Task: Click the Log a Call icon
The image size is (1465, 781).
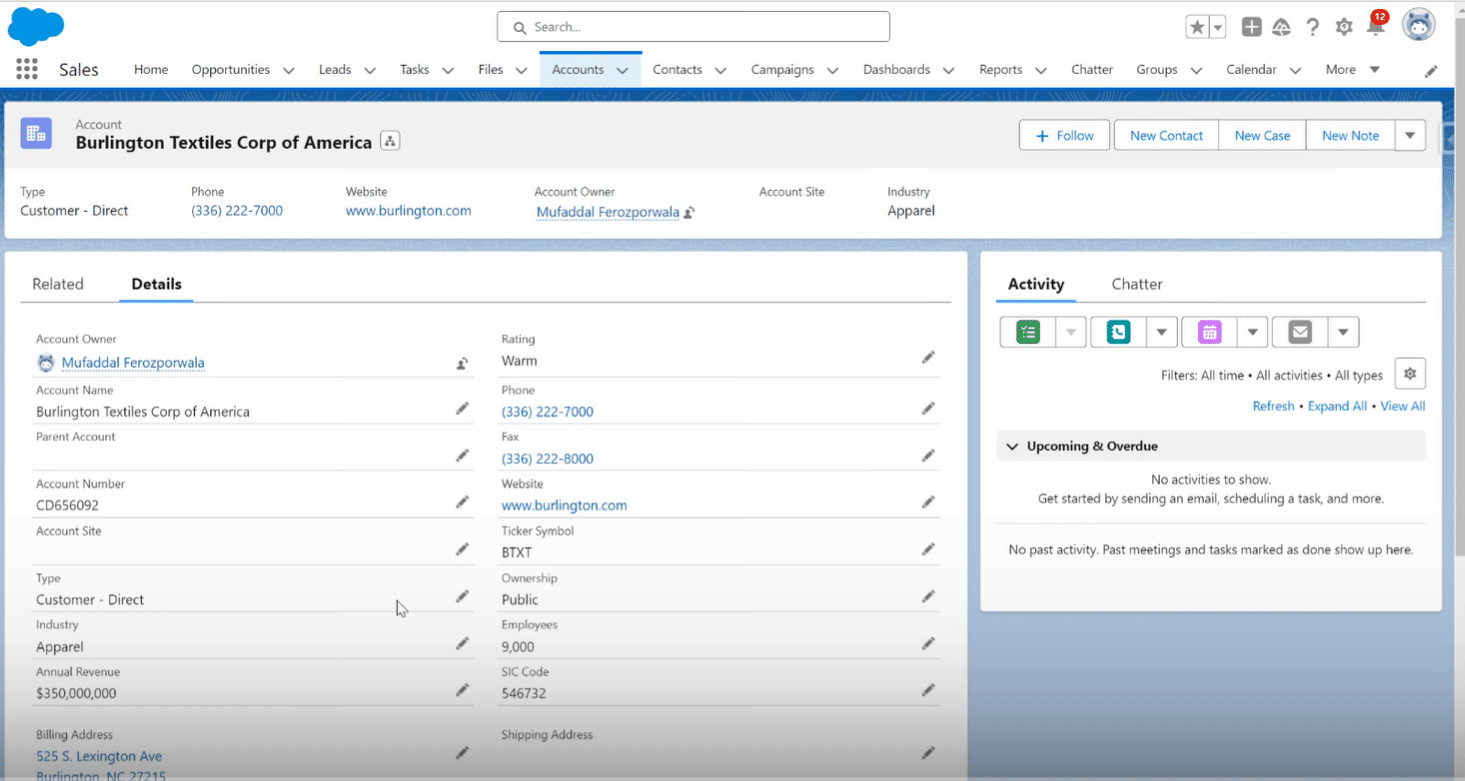Action: coord(1118,332)
